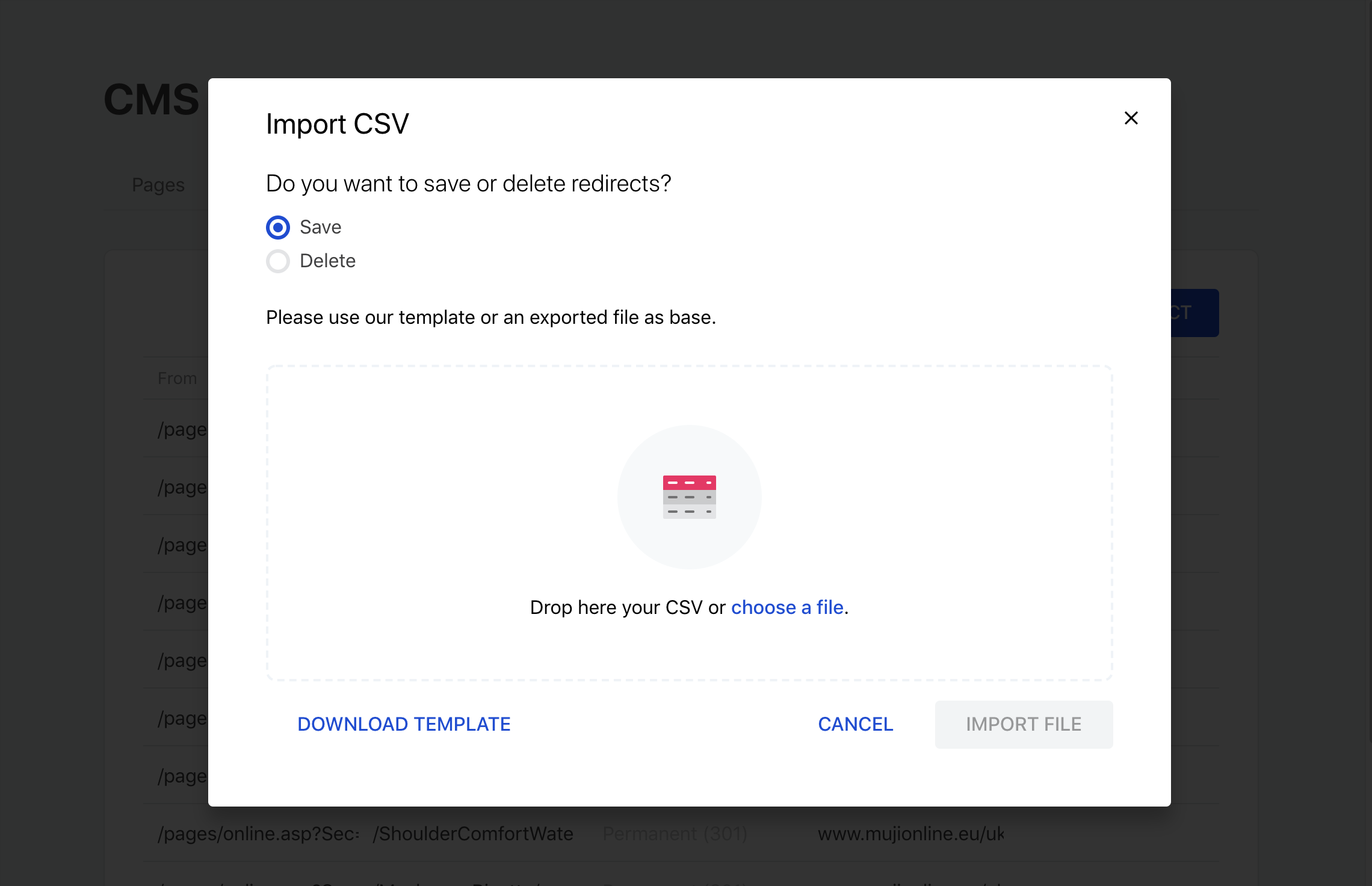Click the www.mujionline.eu/uk domain cell
The height and width of the screenshot is (886, 1372).
[910, 834]
